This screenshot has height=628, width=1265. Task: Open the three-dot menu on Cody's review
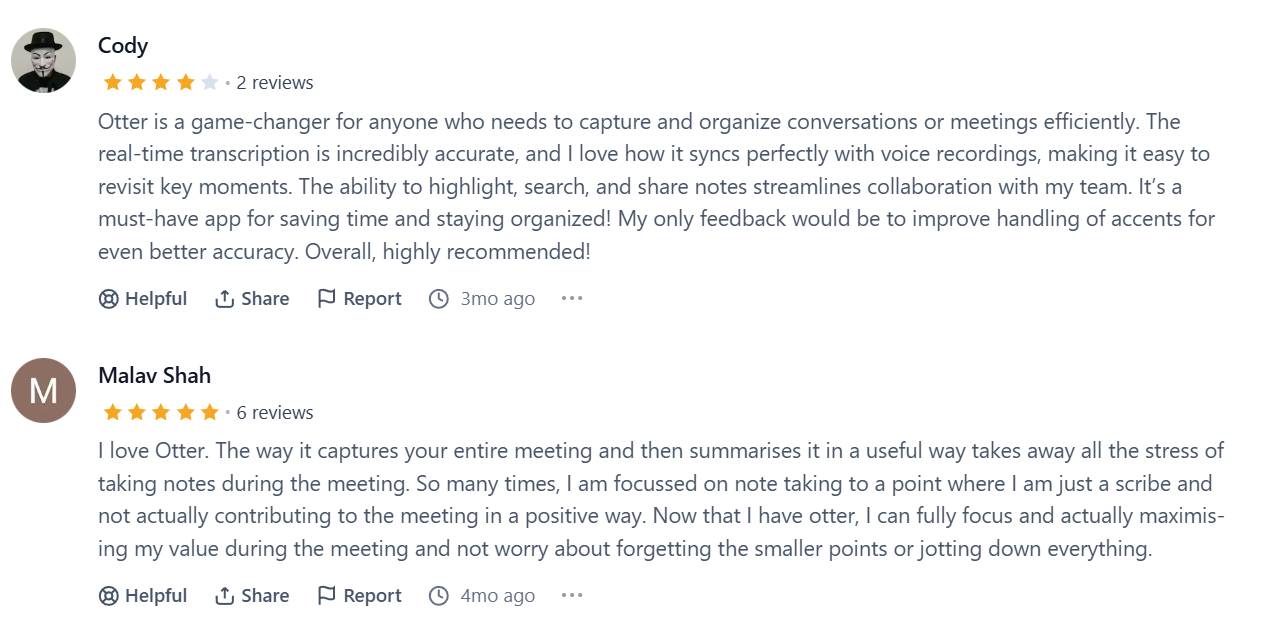pos(572,299)
